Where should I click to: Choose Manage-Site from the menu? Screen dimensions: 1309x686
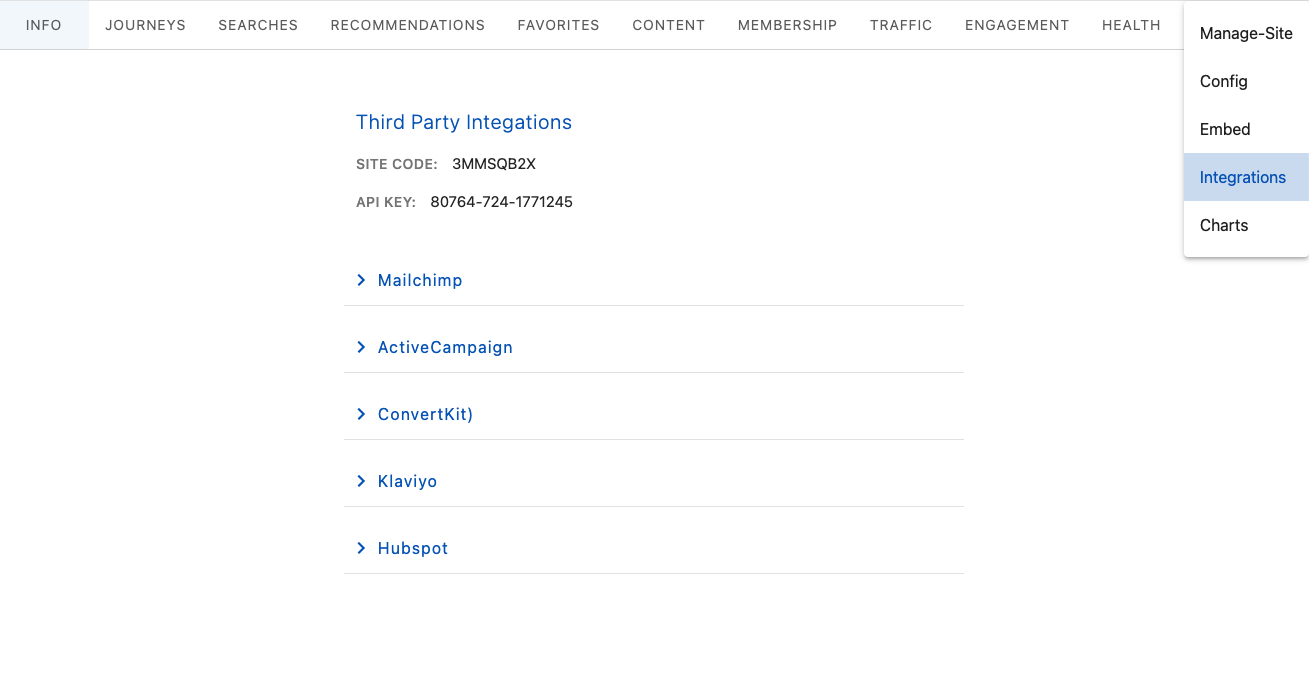click(1246, 34)
